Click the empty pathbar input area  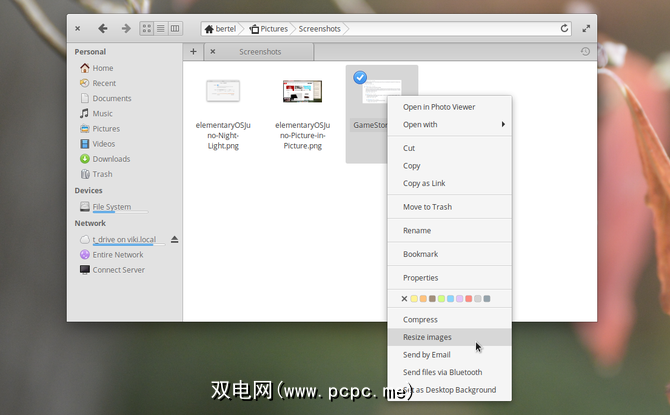click(453, 29)
